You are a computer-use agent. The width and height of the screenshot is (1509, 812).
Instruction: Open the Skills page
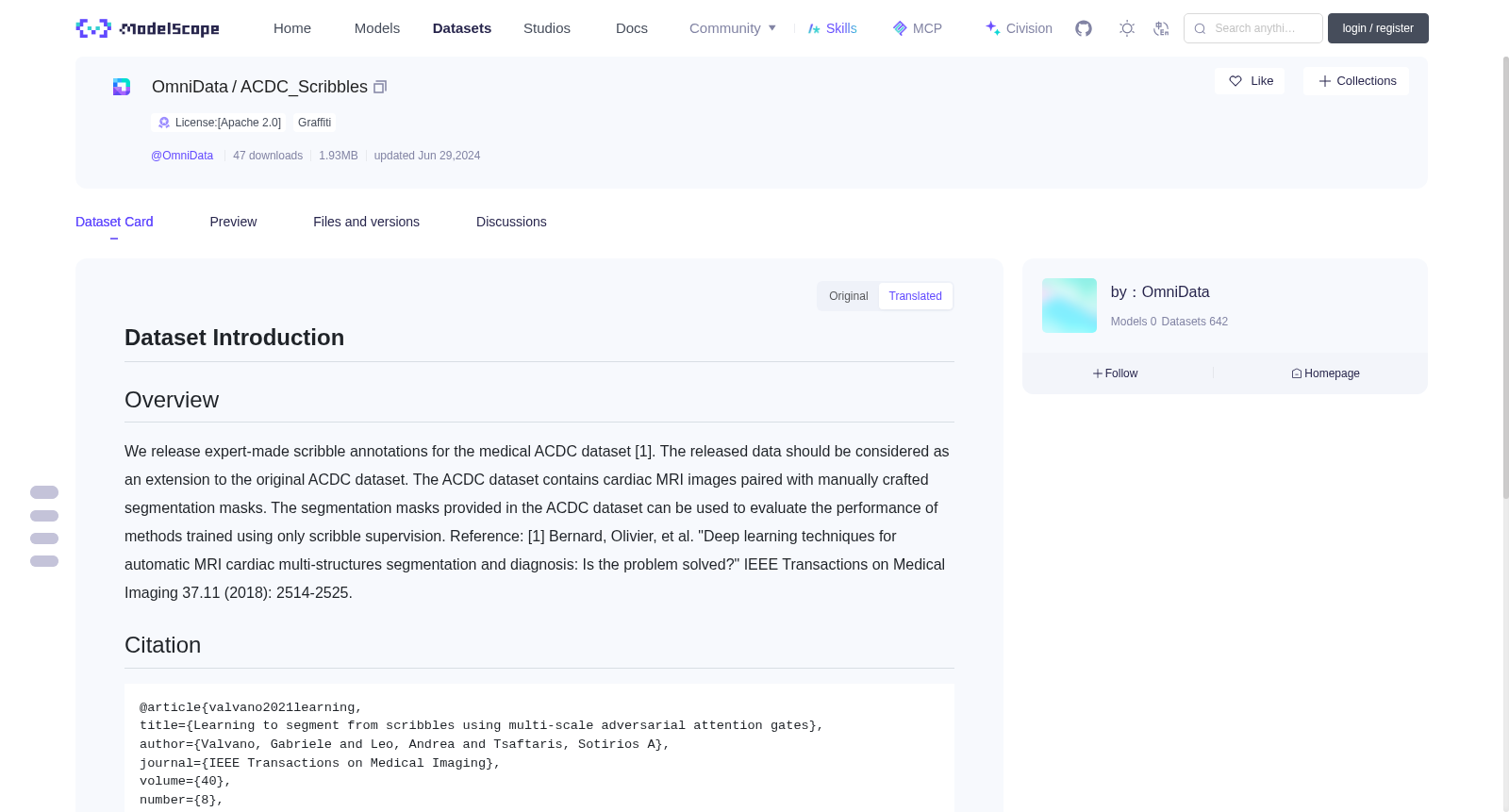click(x=841, y=28)
